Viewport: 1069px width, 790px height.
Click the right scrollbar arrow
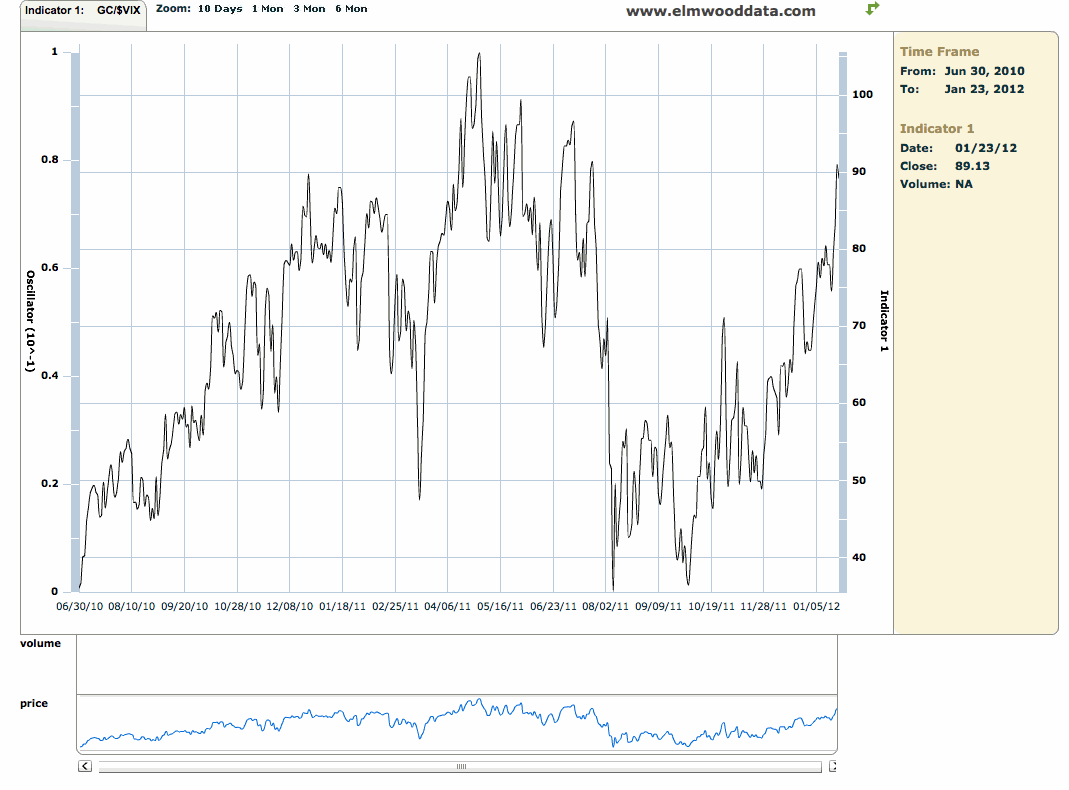833,766
